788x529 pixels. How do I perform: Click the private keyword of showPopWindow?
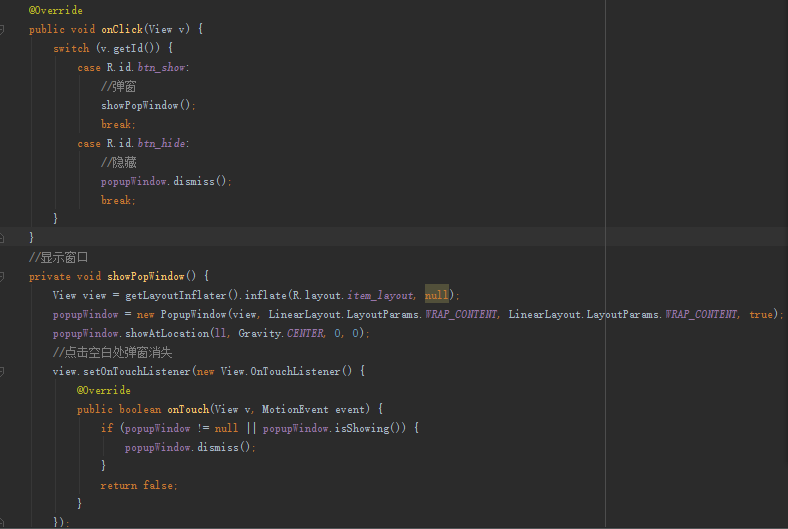[x=50, y=276]
